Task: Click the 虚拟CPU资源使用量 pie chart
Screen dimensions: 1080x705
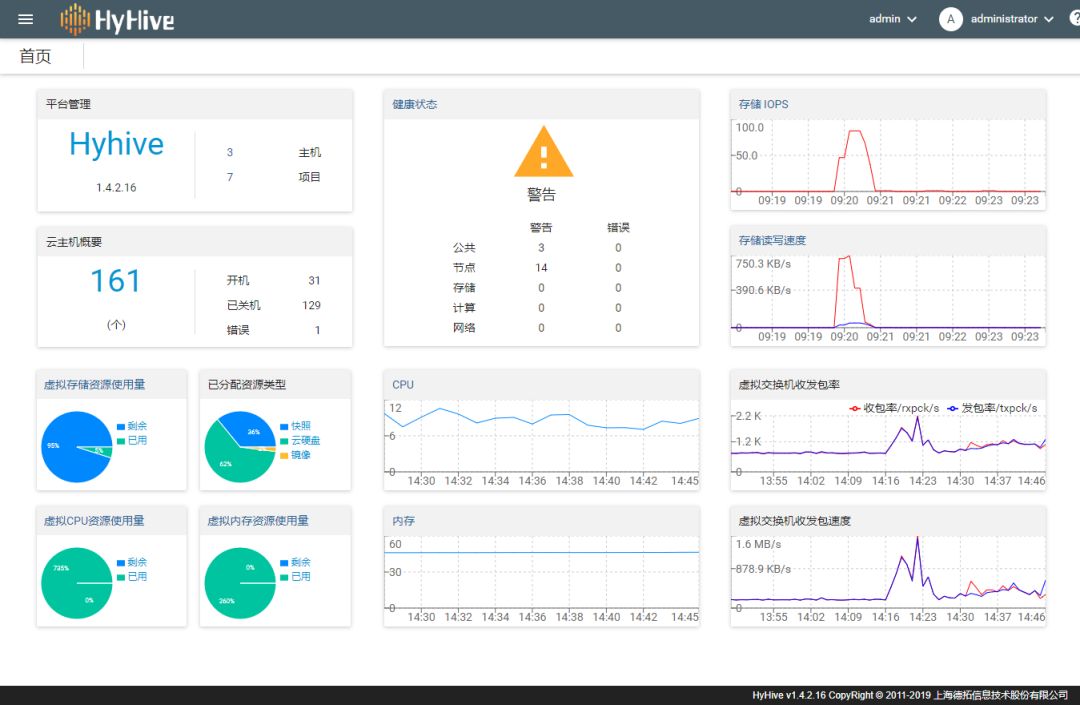Action: click(x=76, y=583)
